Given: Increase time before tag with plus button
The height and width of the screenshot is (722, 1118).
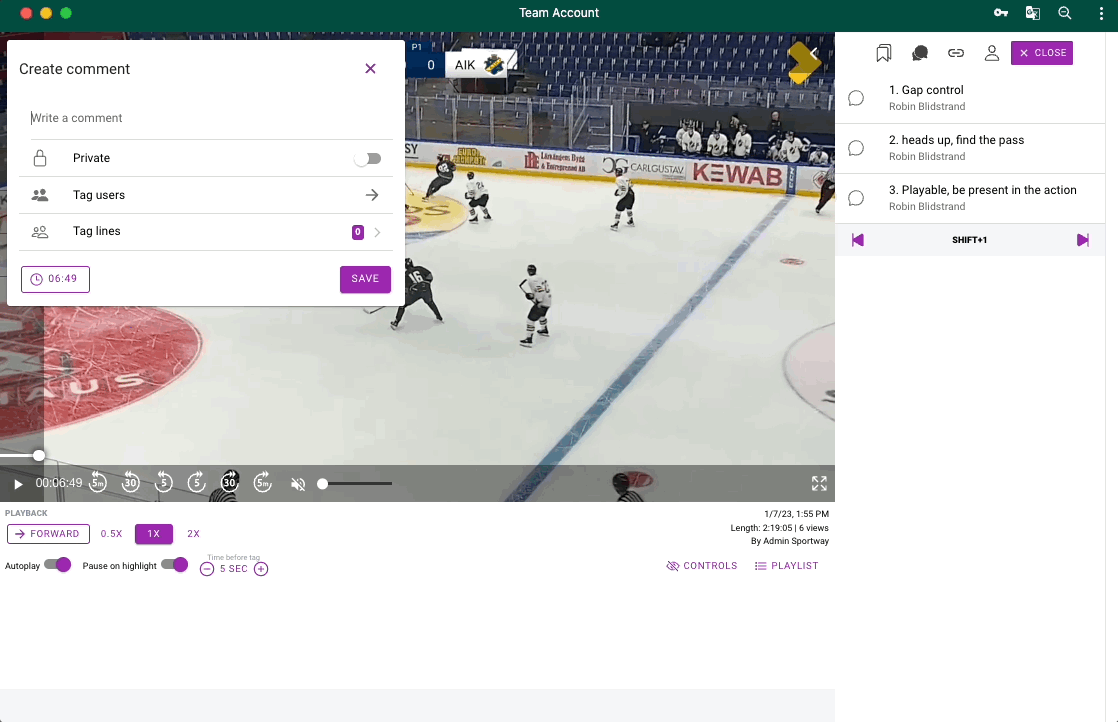Looking at the screenshot, I should click(x=261, y=569).
